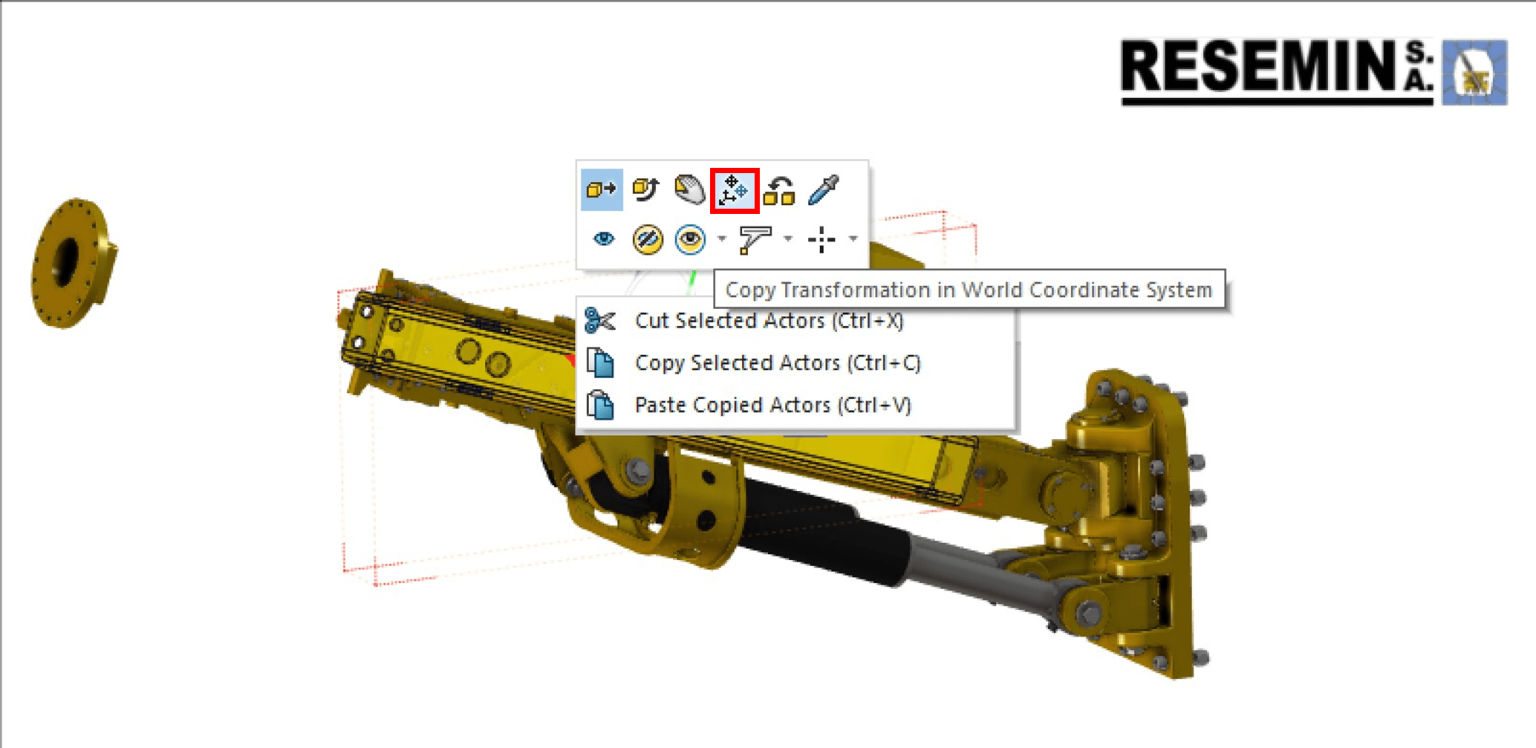The image size is (1536, 748).
Task: Open dropdown arrow beside the crosshair icon
Action: pos(852,240)
